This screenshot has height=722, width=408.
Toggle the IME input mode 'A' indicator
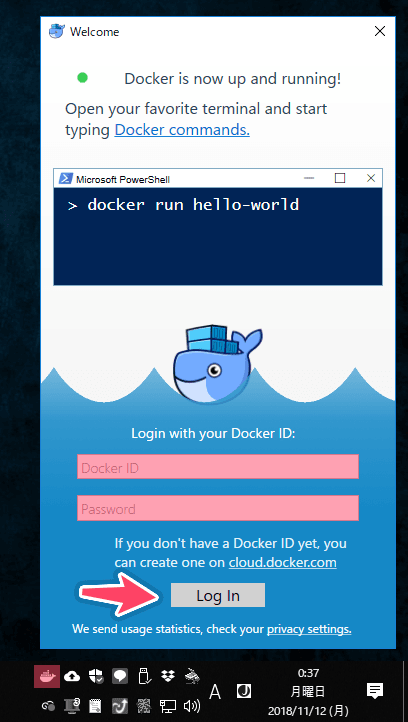coord(215,691)
